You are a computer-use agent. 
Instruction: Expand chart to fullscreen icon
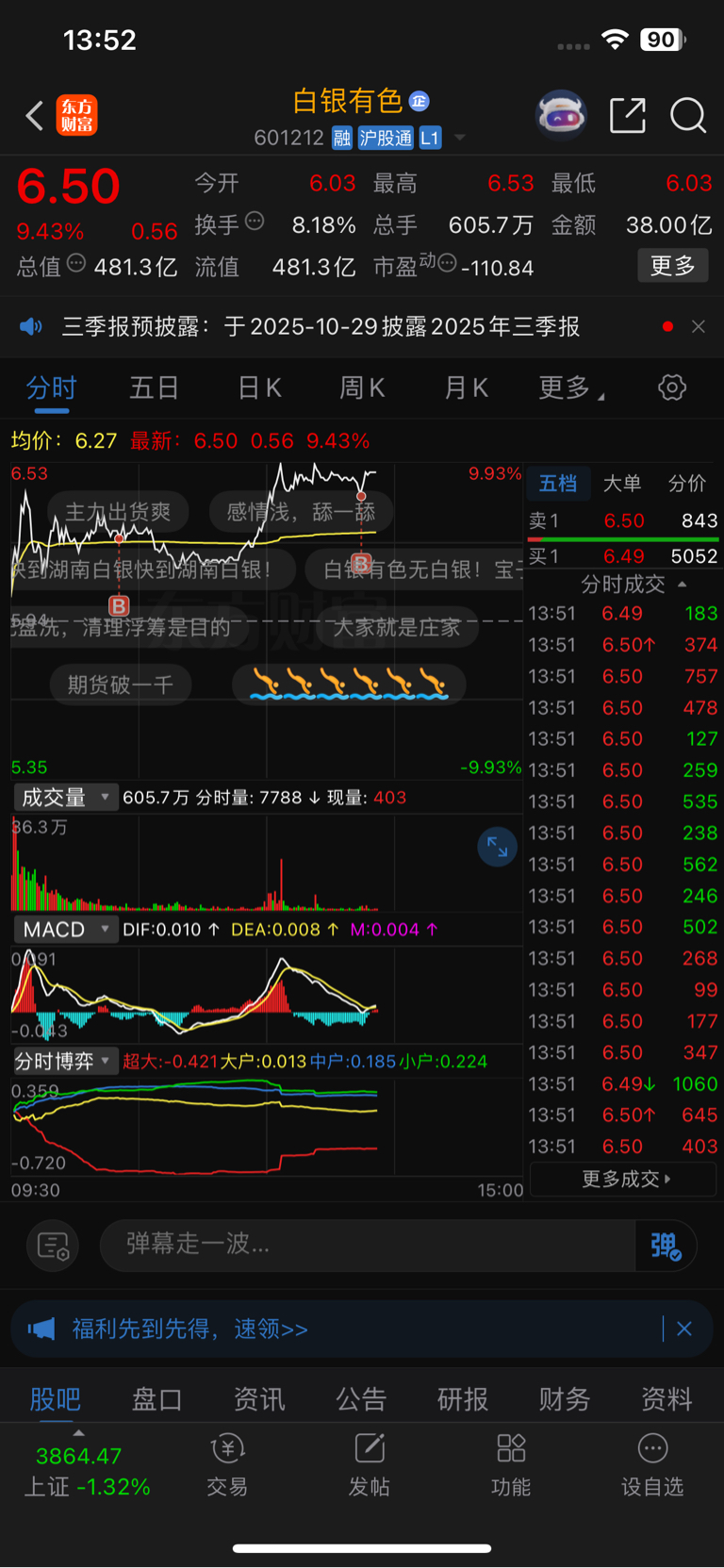[x=497, y=848]
